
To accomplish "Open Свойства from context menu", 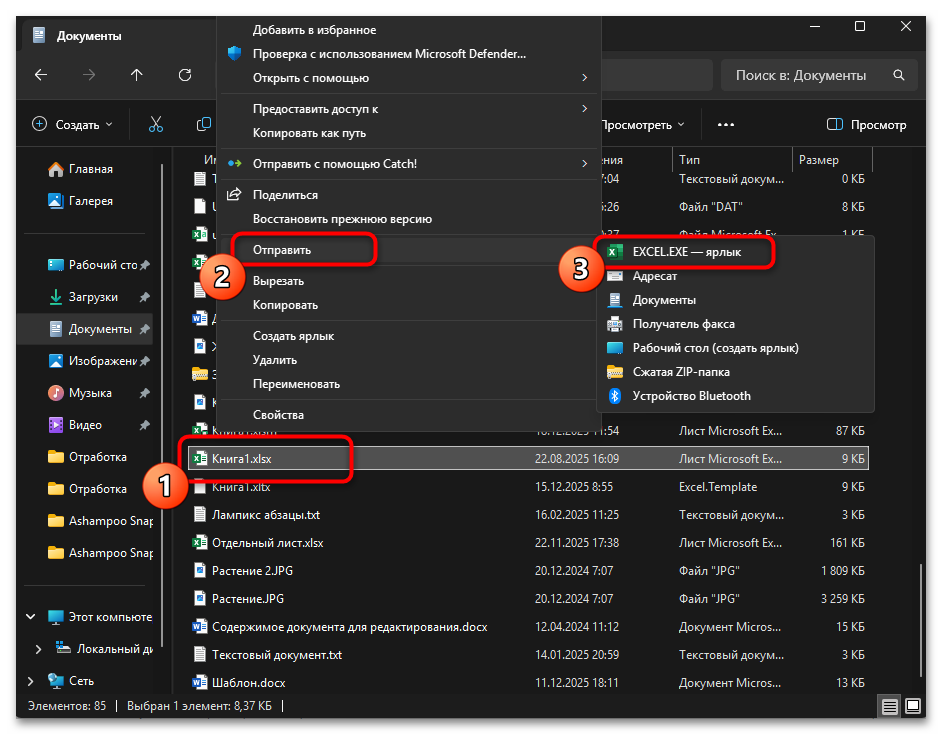I will point(409,415).
